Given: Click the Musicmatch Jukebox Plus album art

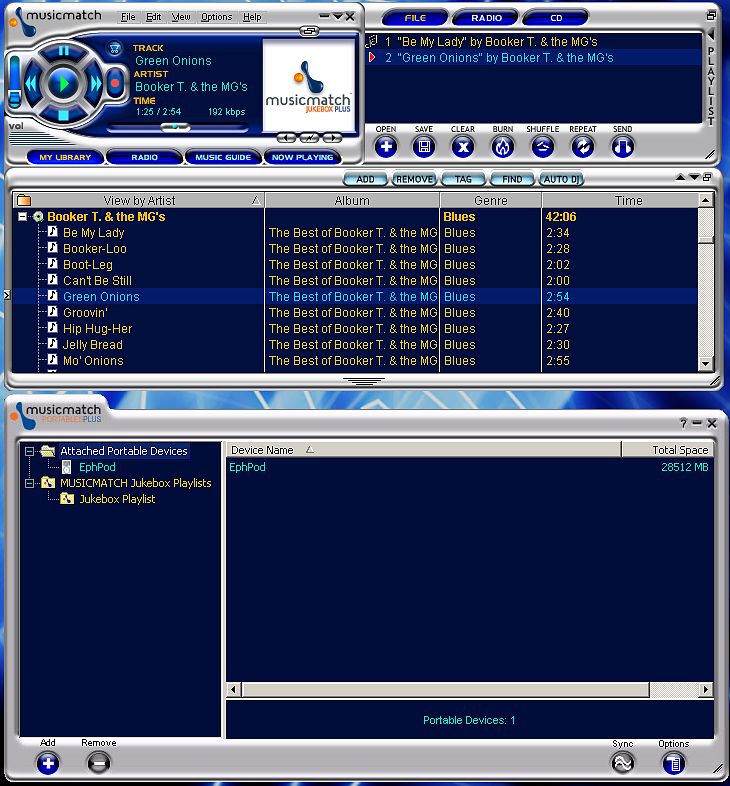Looking at the screenshot, I should click(308, 85).
